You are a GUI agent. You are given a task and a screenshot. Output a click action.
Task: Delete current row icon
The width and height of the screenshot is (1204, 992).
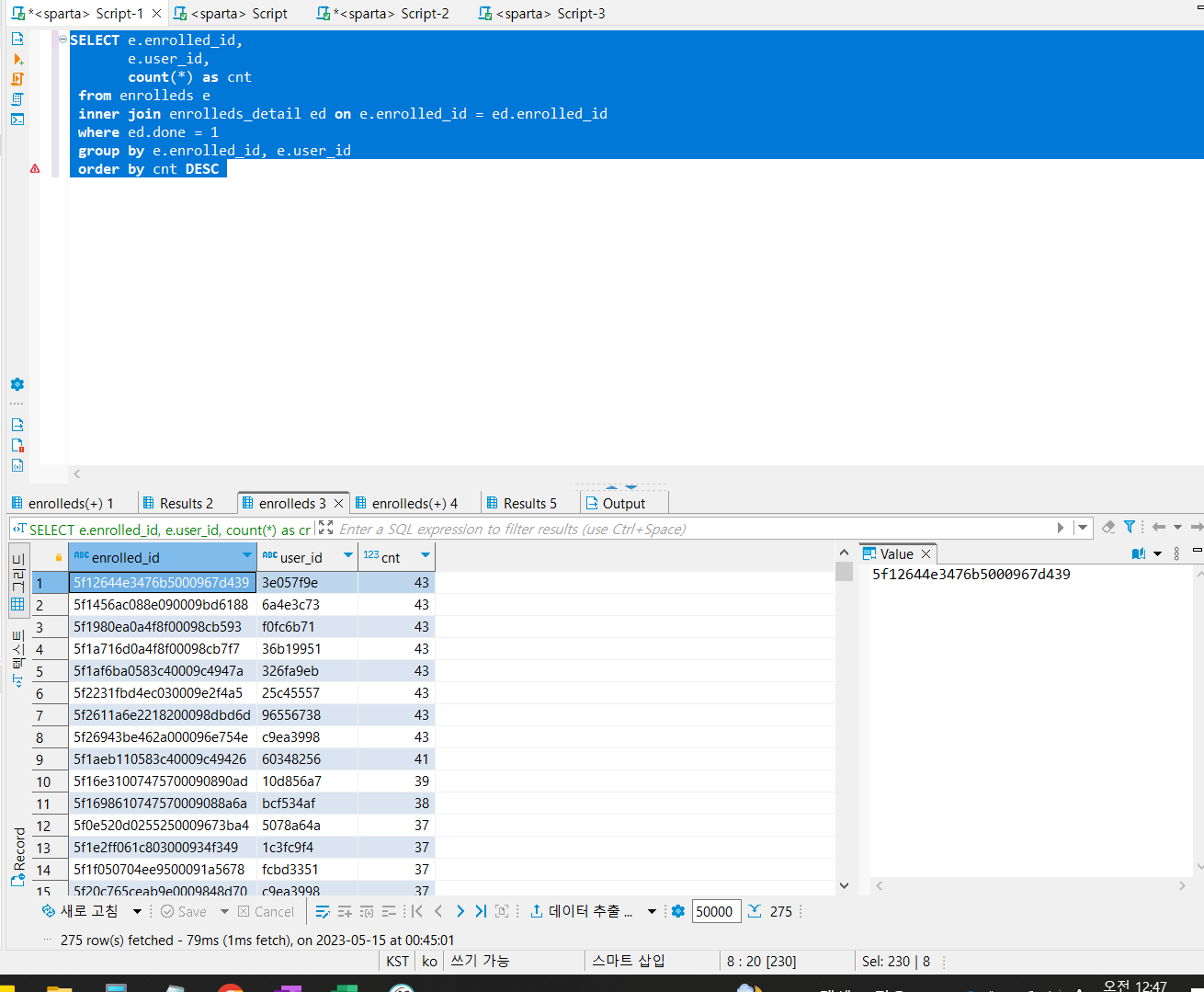(x=389, y=912)
